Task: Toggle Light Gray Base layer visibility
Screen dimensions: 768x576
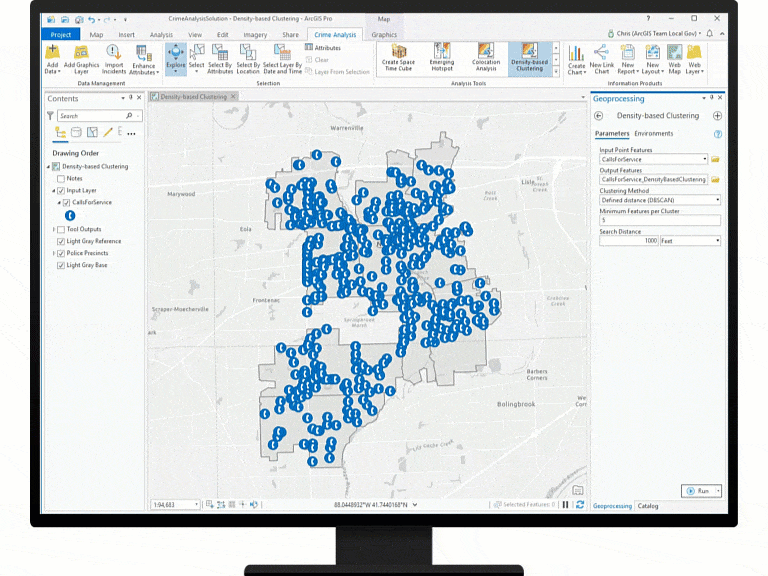Action: (61, 265)
